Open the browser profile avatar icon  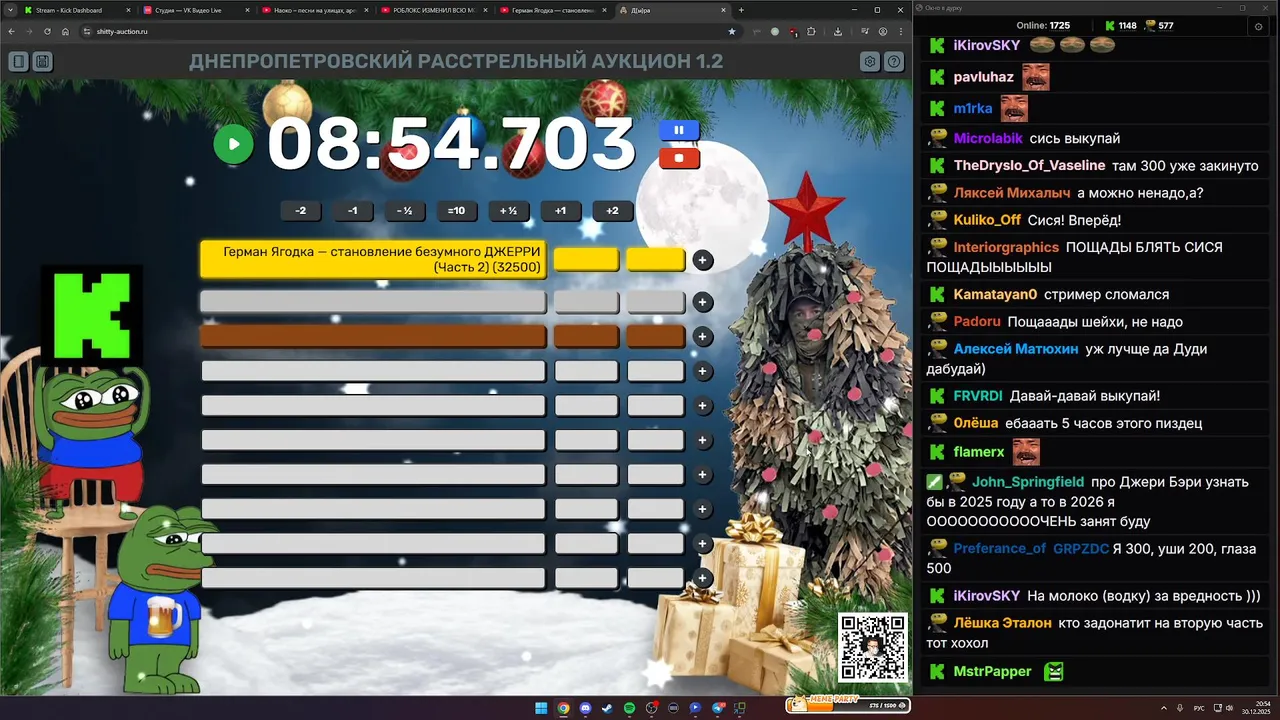883,31
